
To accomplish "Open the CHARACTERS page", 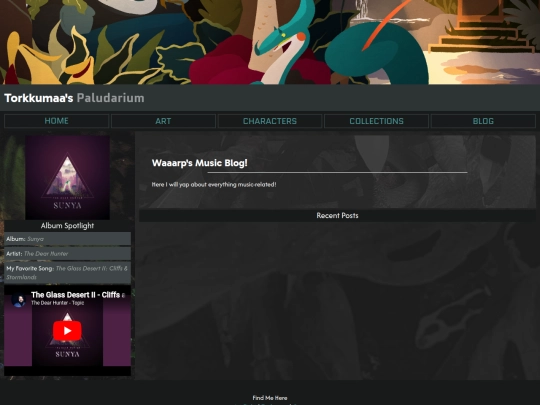I will coord(270,121).
